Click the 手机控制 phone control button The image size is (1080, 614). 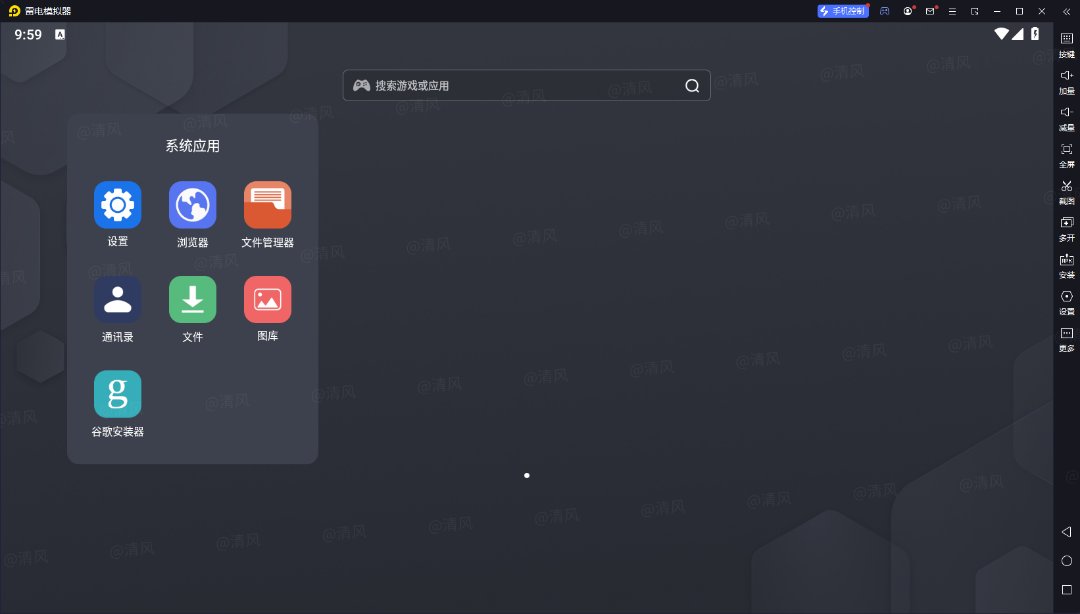(x=843, y=11)
